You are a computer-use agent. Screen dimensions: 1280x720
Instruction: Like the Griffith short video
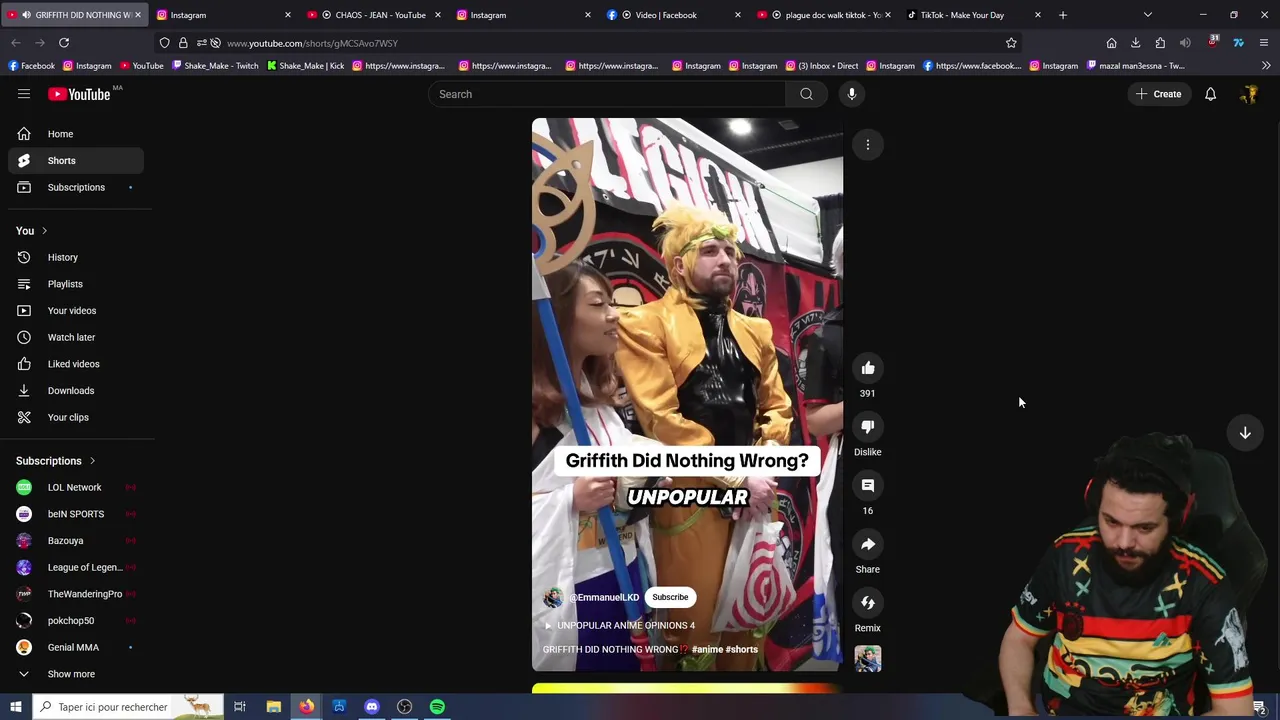click(868, 368)
